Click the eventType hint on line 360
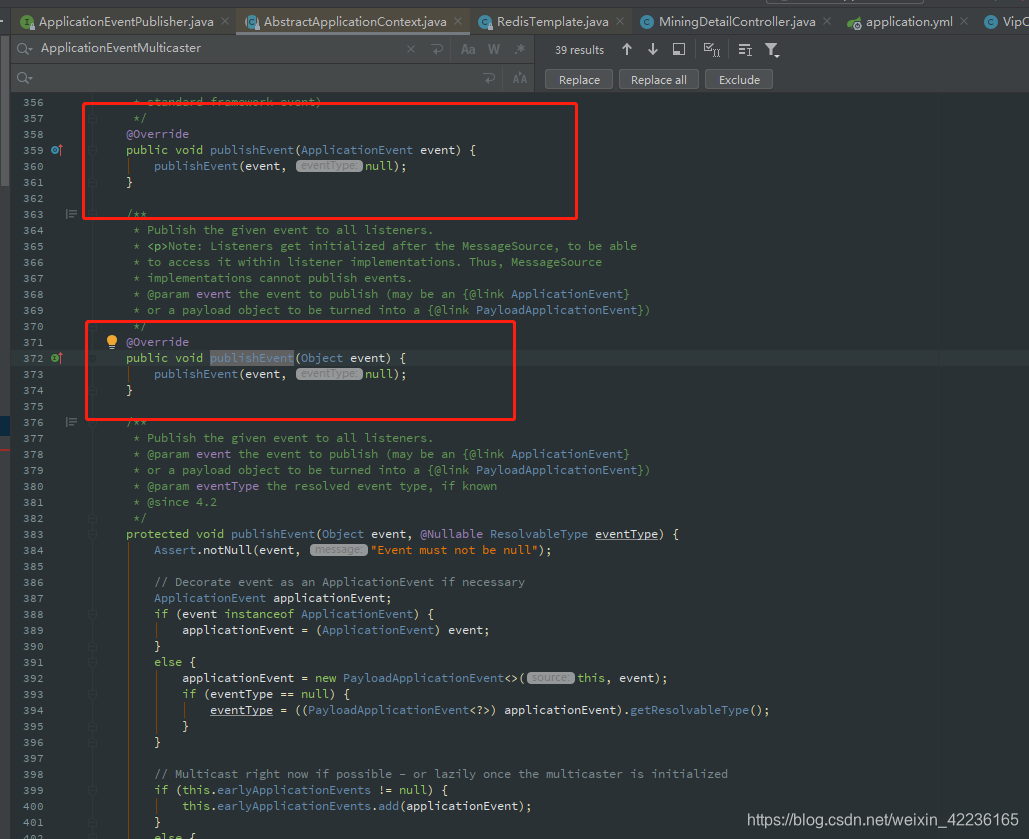This screenshot has height=839, width=1029. pos(329,166)
